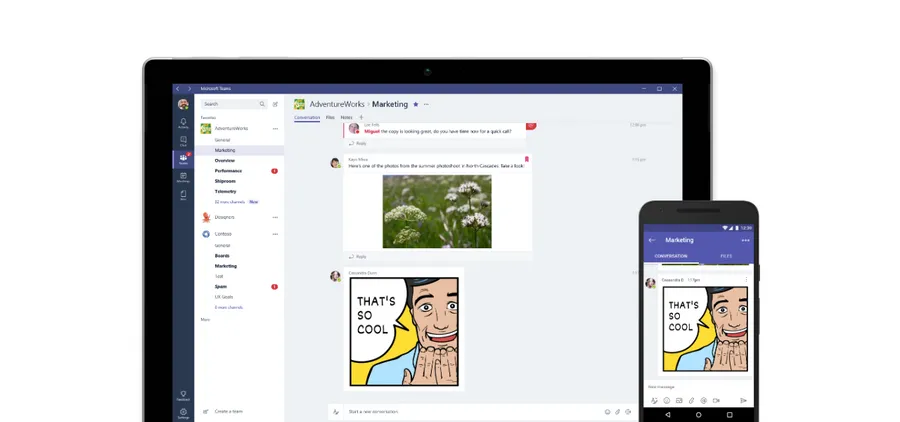This screenshot has height=422, width=900.
Task: Reply to Miguel's copy message
Action: pos(358,144)
